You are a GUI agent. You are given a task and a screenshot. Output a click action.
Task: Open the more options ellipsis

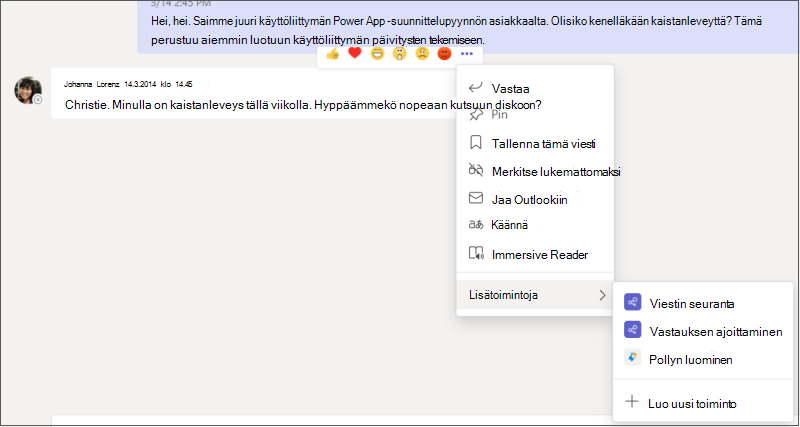click(x=467, y=54)
